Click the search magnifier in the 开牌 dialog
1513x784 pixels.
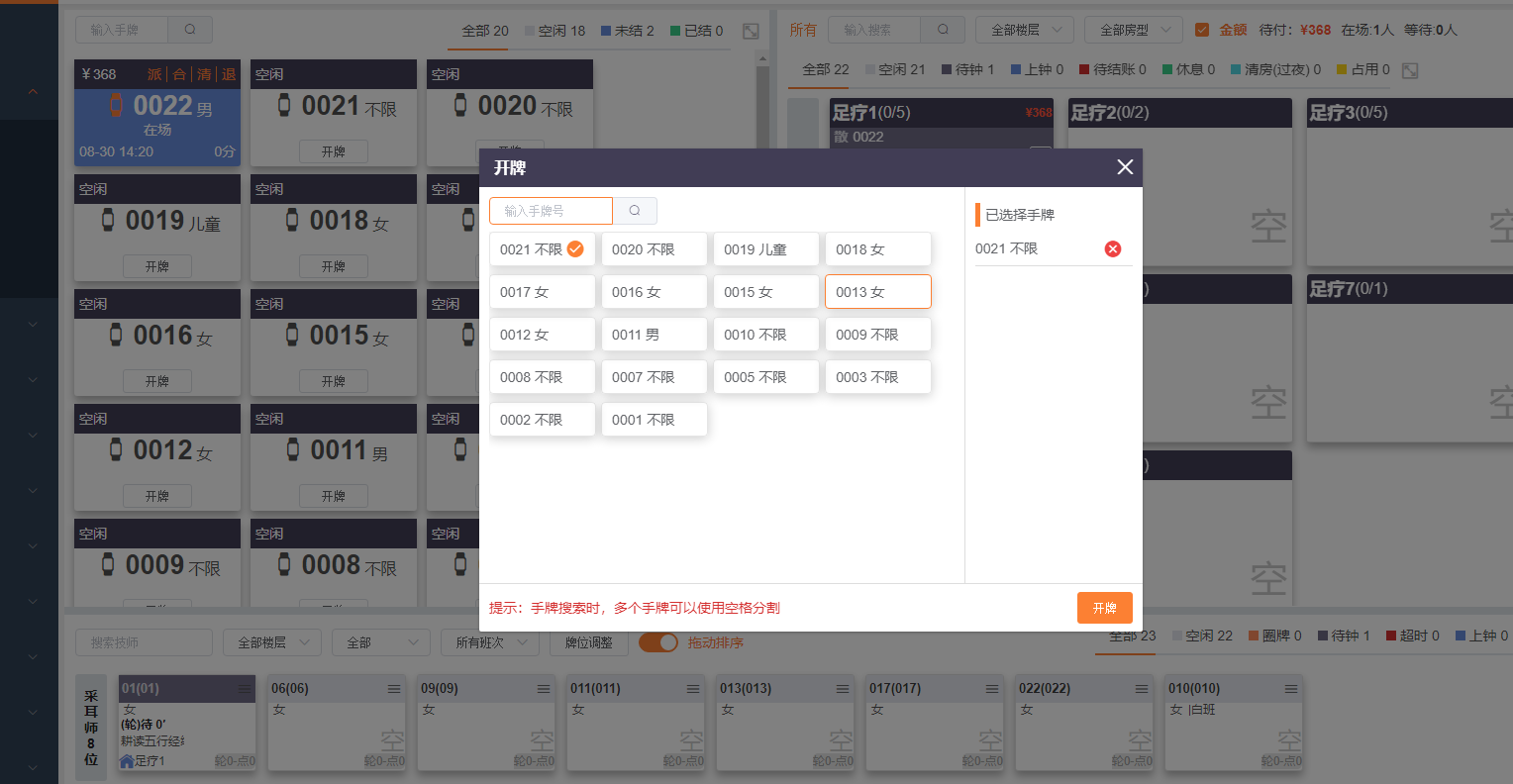click(635, 211)
